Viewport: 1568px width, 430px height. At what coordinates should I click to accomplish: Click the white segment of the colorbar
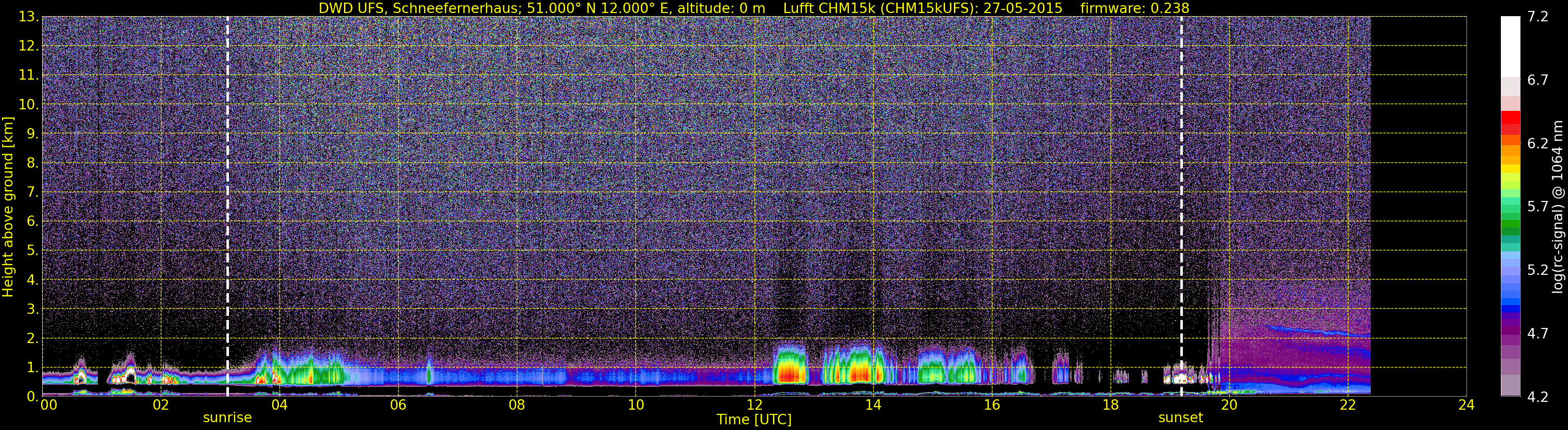[1510, 46]
